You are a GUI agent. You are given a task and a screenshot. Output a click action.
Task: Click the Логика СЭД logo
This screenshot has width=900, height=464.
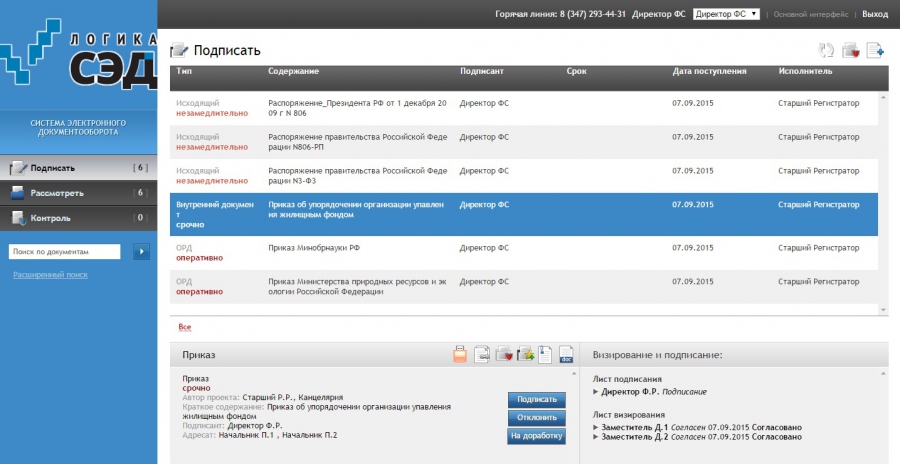[x=79, y=55]
